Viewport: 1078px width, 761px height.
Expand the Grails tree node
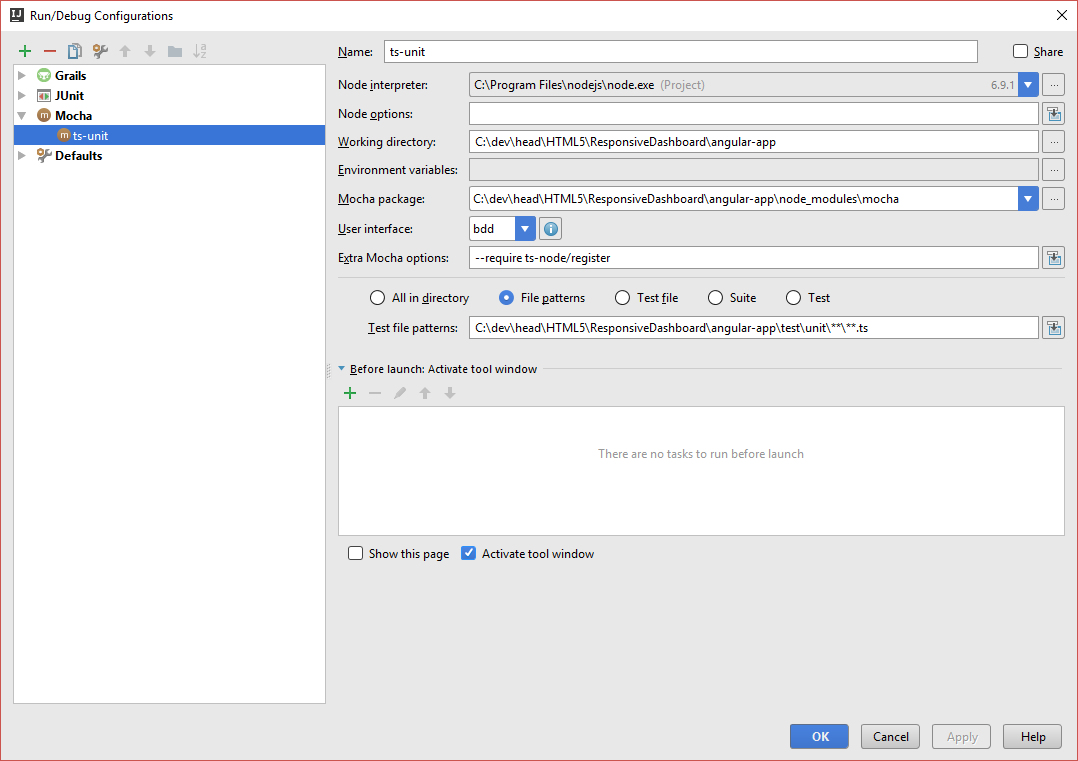[x=22, y=76]
